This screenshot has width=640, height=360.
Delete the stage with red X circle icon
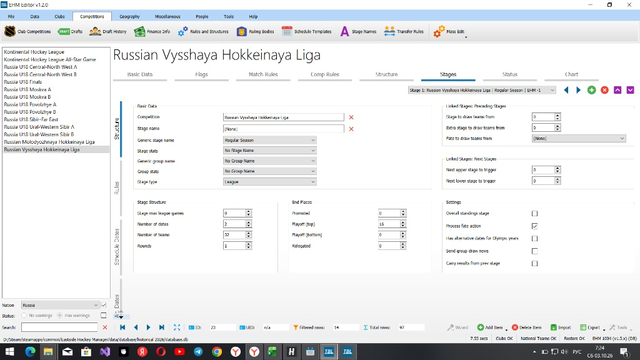604,90
